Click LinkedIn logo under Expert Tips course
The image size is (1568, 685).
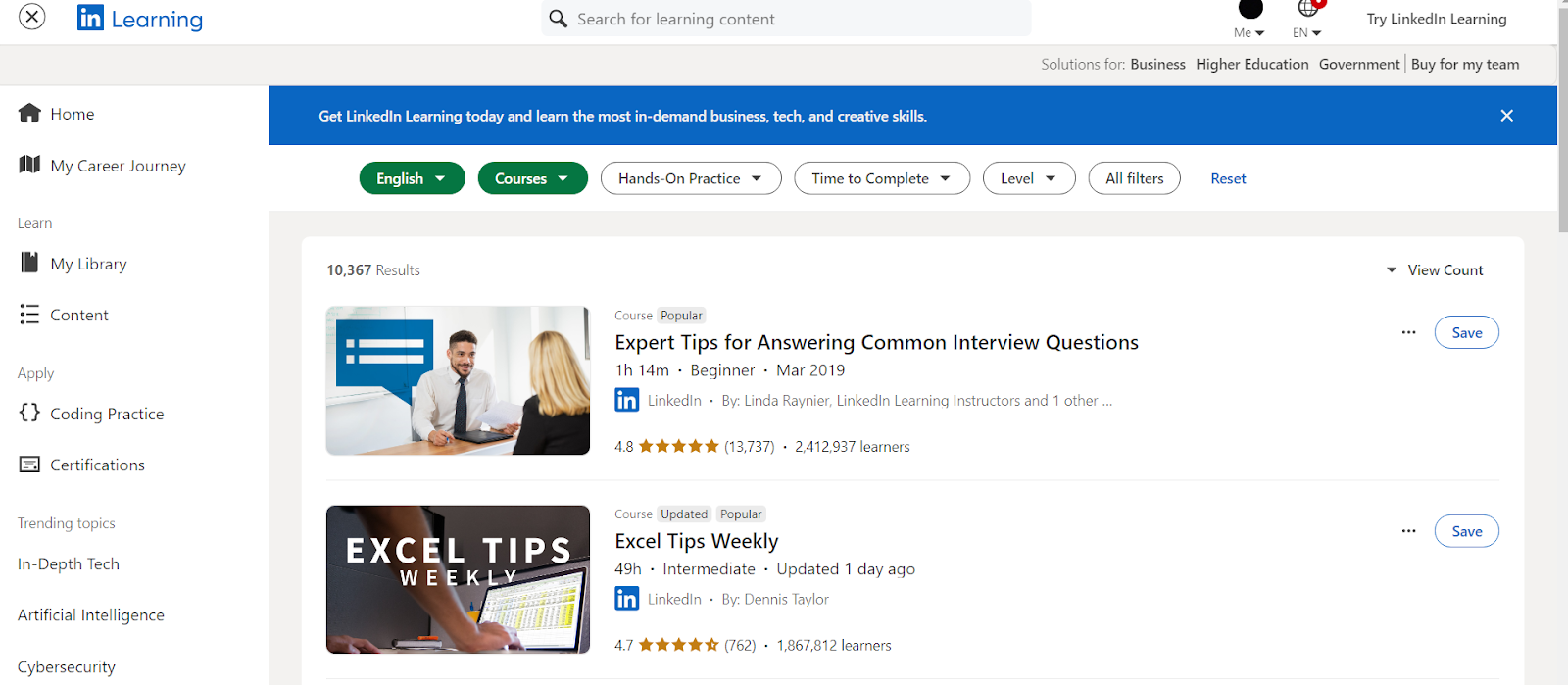(627, 400)
